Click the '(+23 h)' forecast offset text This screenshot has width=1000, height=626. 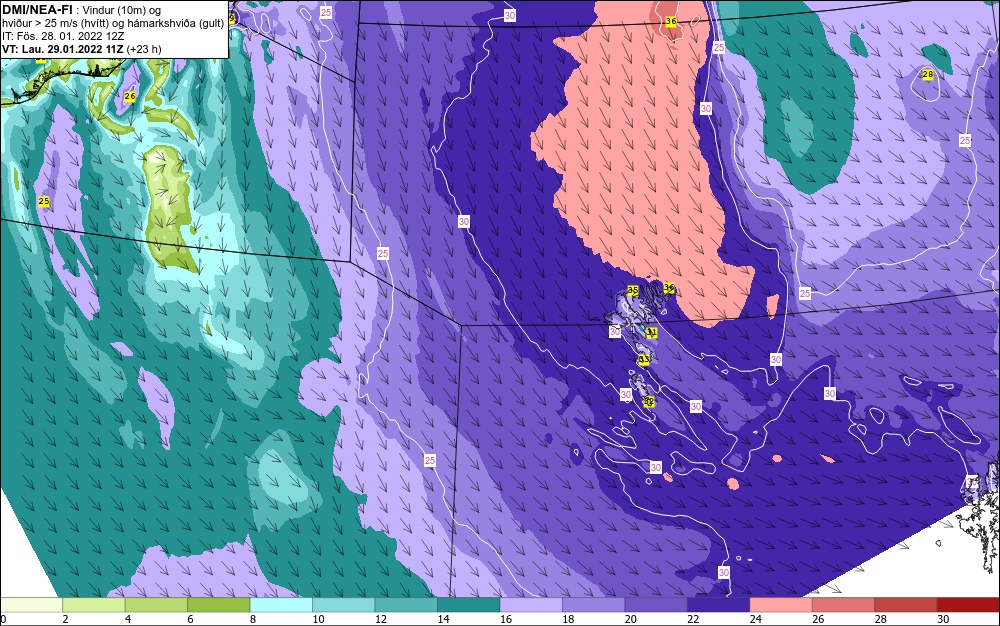144,49
